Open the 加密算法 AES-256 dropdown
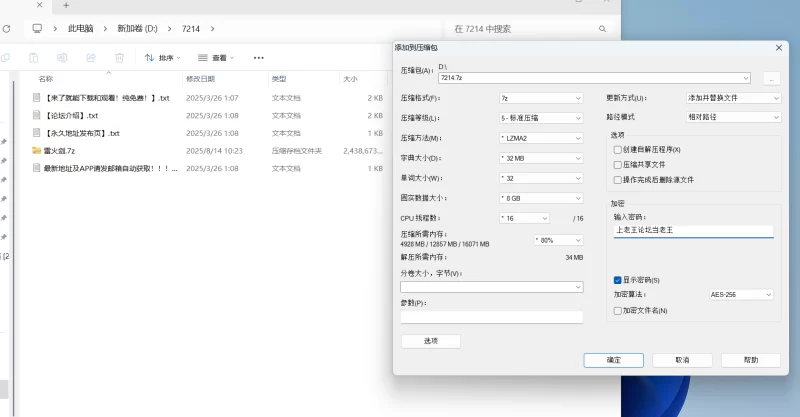The width and height of the screenshot is (800, 417). (x=740, y=295)
